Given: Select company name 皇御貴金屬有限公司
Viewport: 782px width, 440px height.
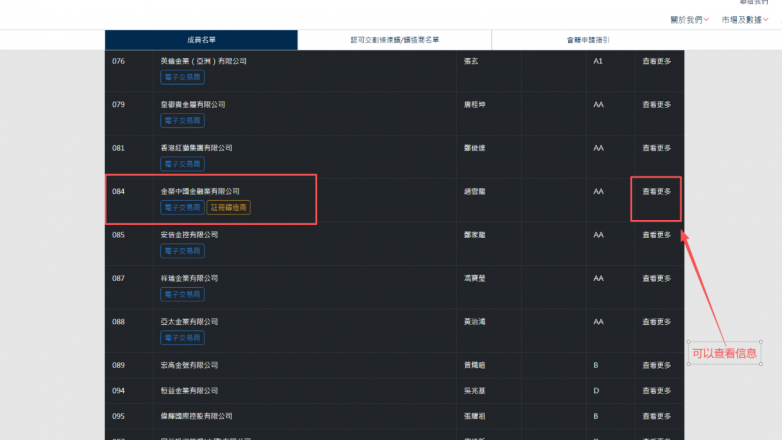Looking at the screenshot, I should click(193, 105).
